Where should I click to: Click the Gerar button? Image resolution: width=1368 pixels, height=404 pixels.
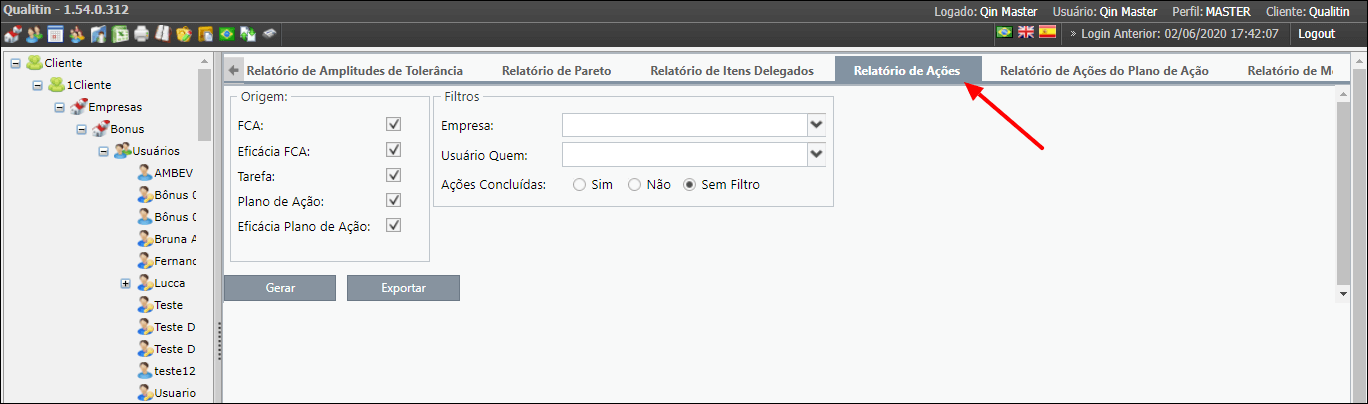pyautogui.click(x=280, y=288)
